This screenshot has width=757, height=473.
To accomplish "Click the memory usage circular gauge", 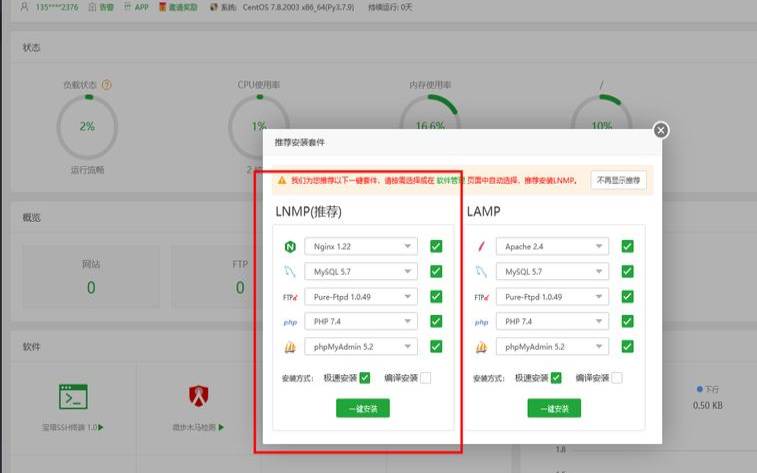I will click(x=430, y=123).
